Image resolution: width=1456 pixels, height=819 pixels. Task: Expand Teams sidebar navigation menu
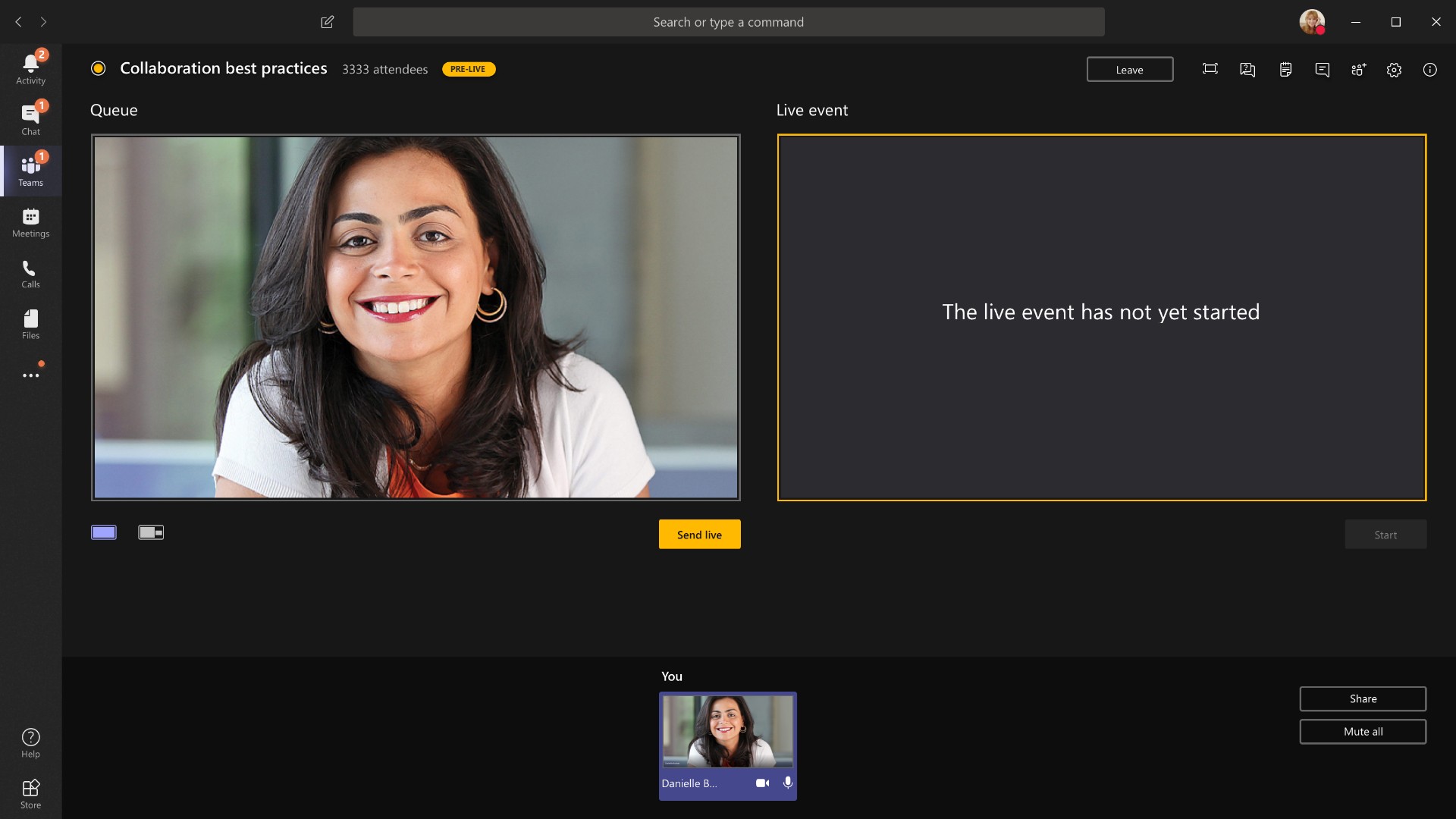(31, 375)
